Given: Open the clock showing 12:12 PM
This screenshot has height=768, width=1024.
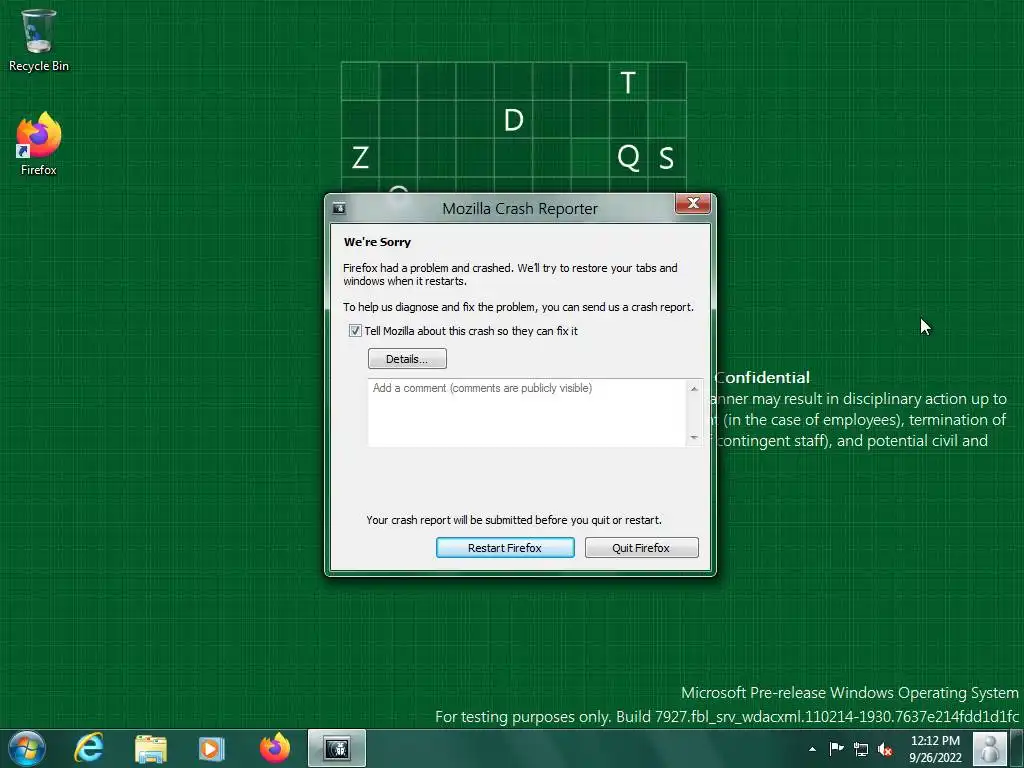Looking at the screenshot, I should coord(935,749).
